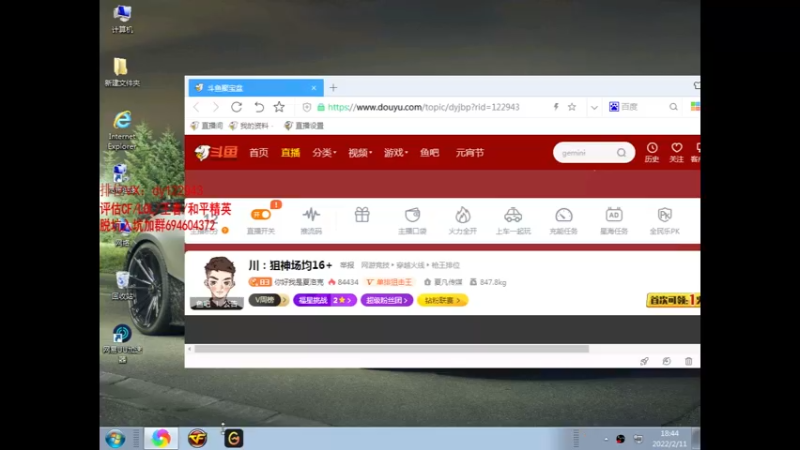Expand the 游戏 games dropdown
Screen dimensions: 800x450
(x=395, y=153)
